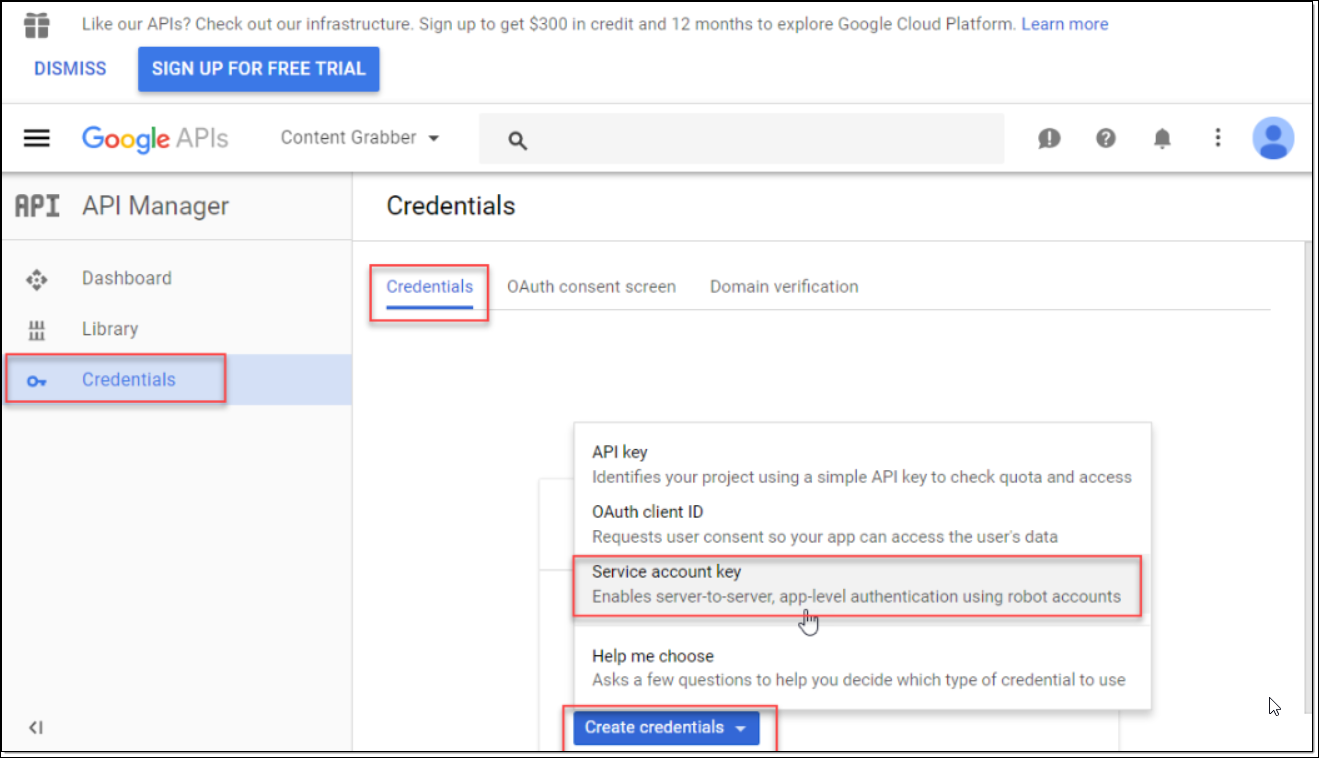Click the search magnifier icon

(x=517, y=140)
